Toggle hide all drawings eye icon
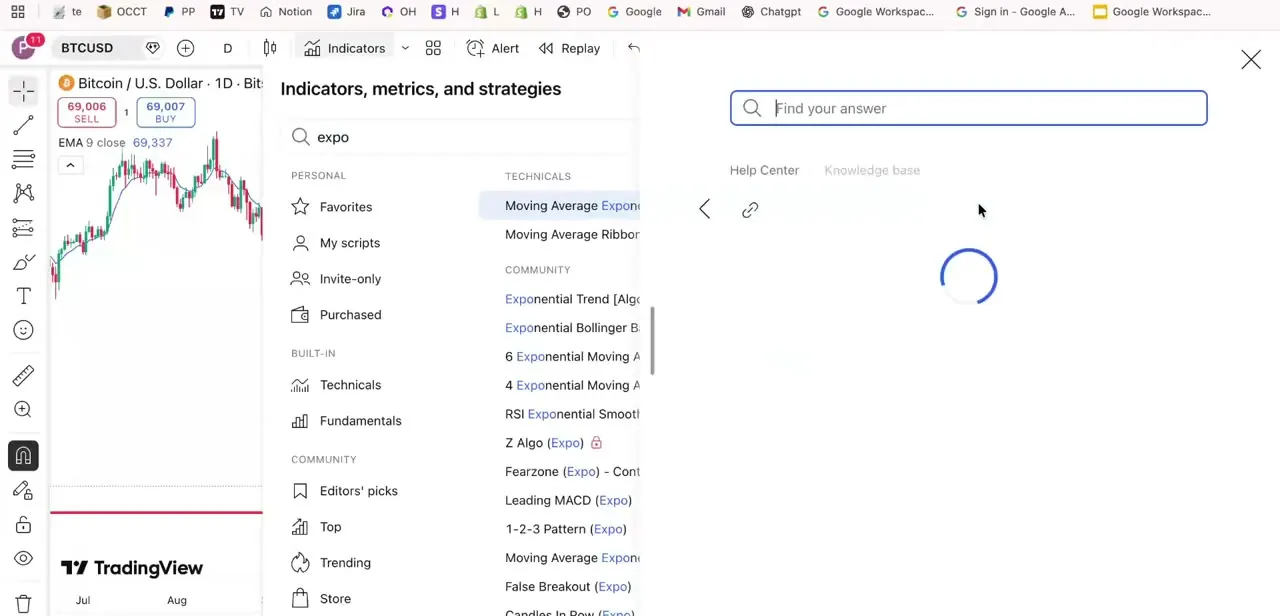 click(x=24, y=558)
